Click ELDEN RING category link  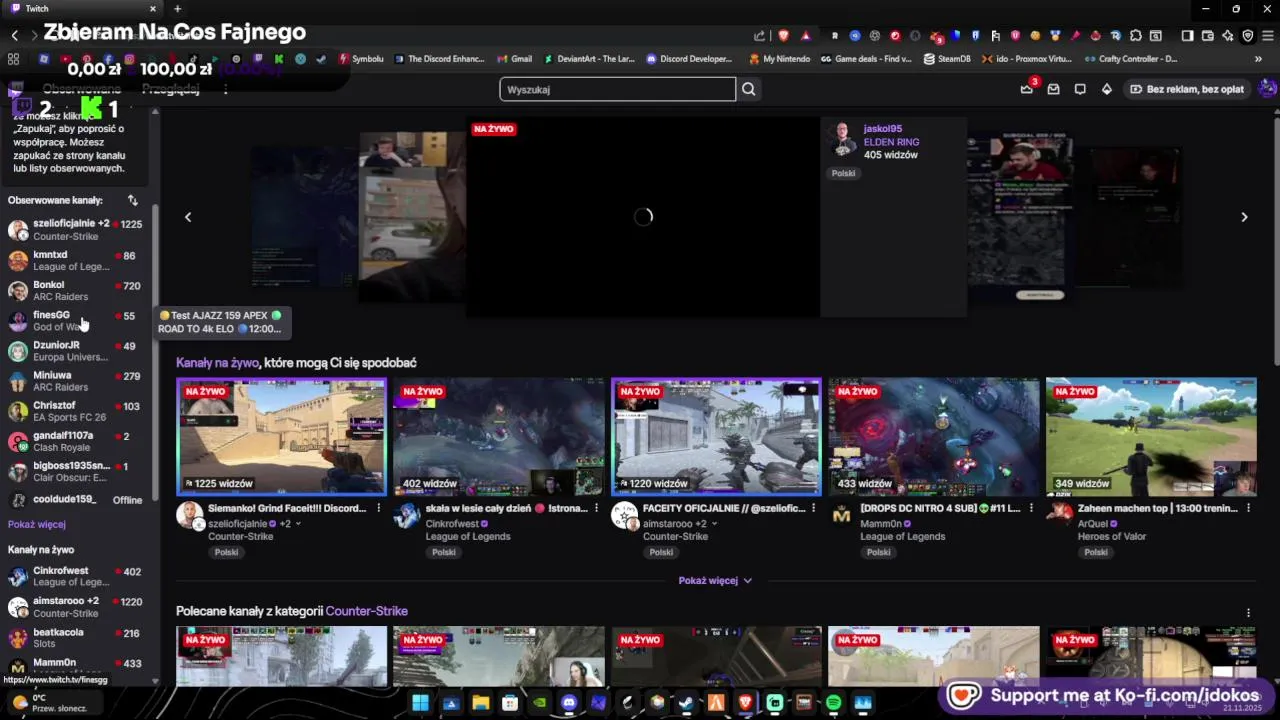click(x=891, y=142)
